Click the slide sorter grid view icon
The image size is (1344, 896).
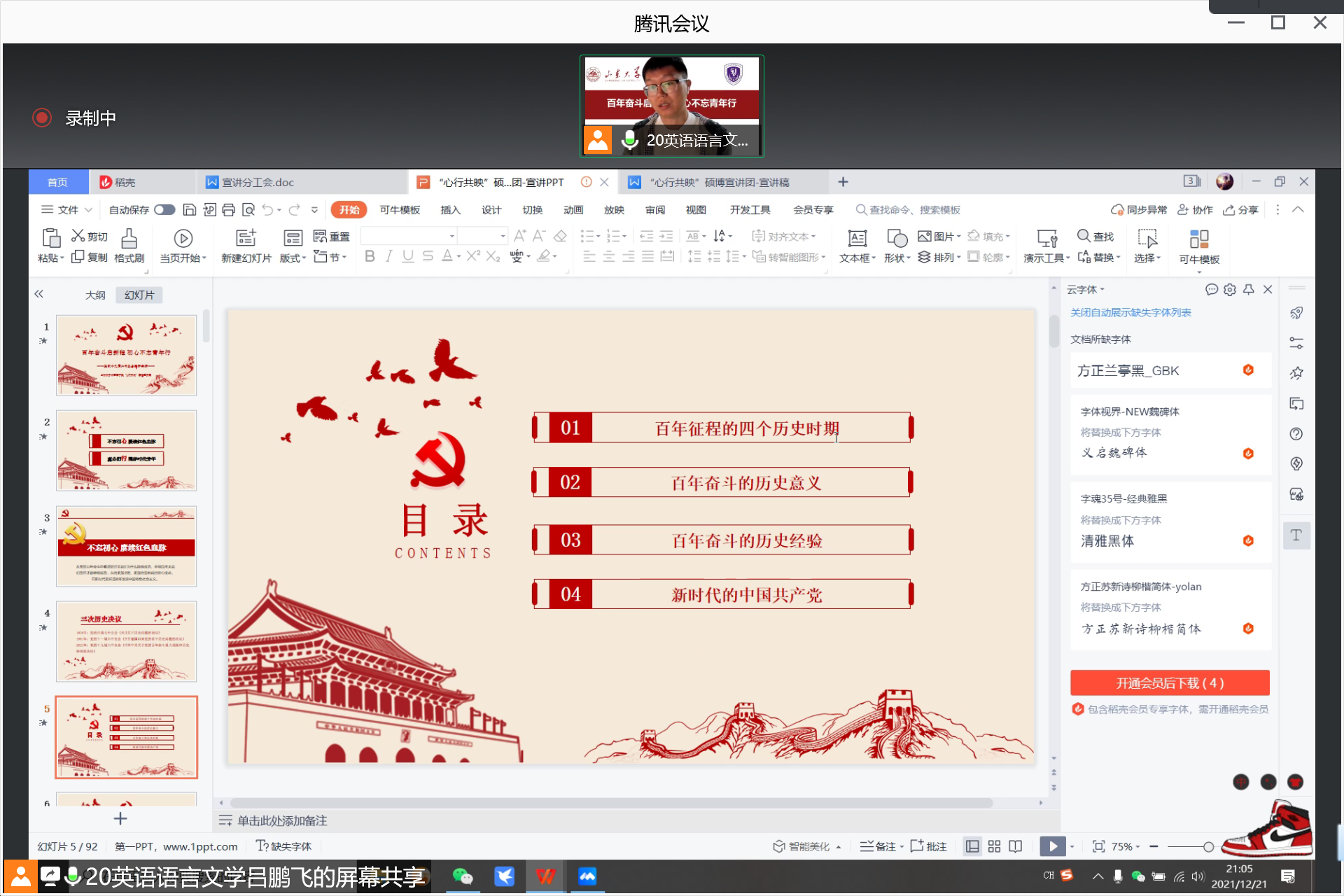[994, 846]
